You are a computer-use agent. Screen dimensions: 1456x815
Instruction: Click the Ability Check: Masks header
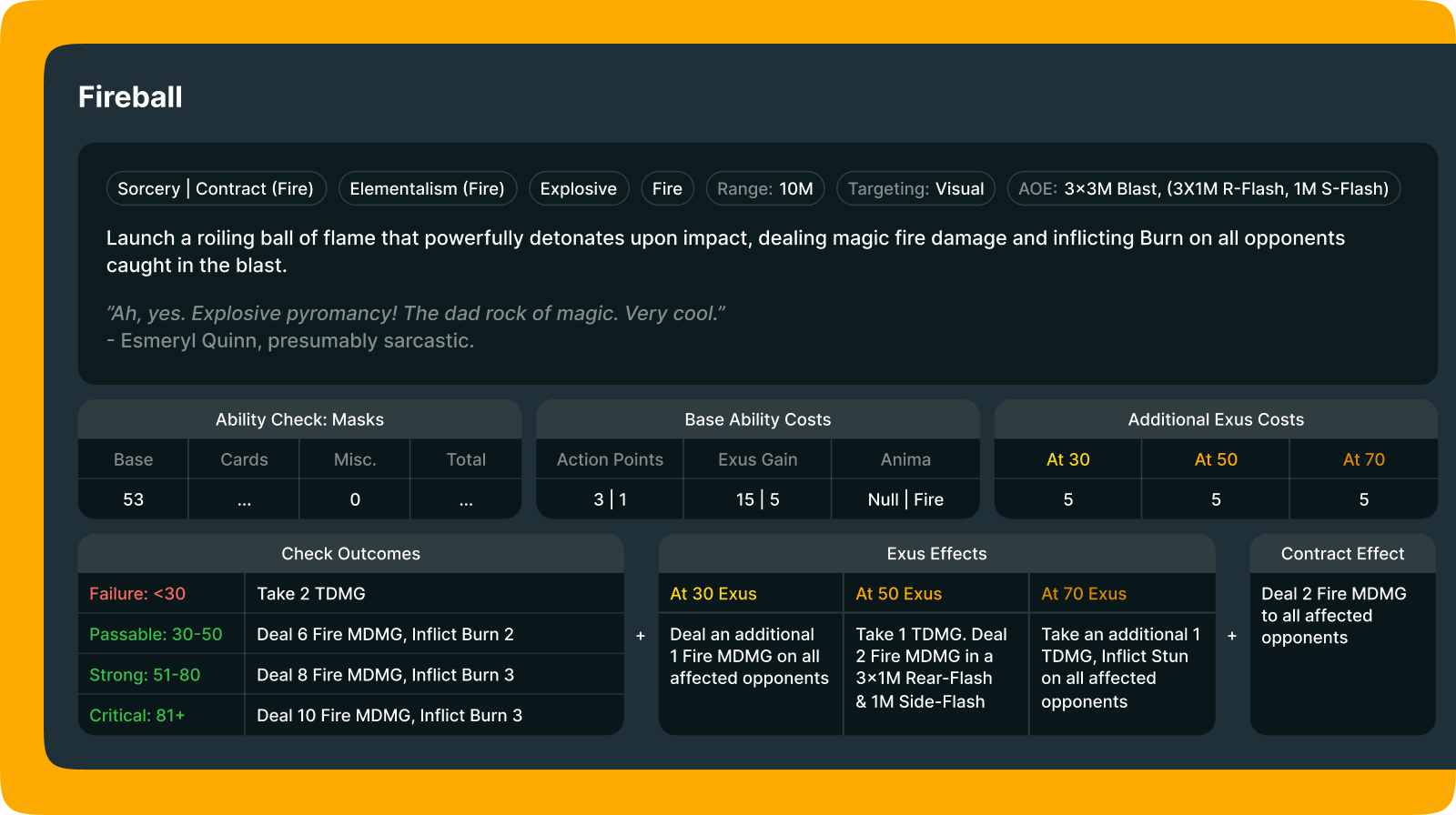pyautogui.click(x=299, y=419)
